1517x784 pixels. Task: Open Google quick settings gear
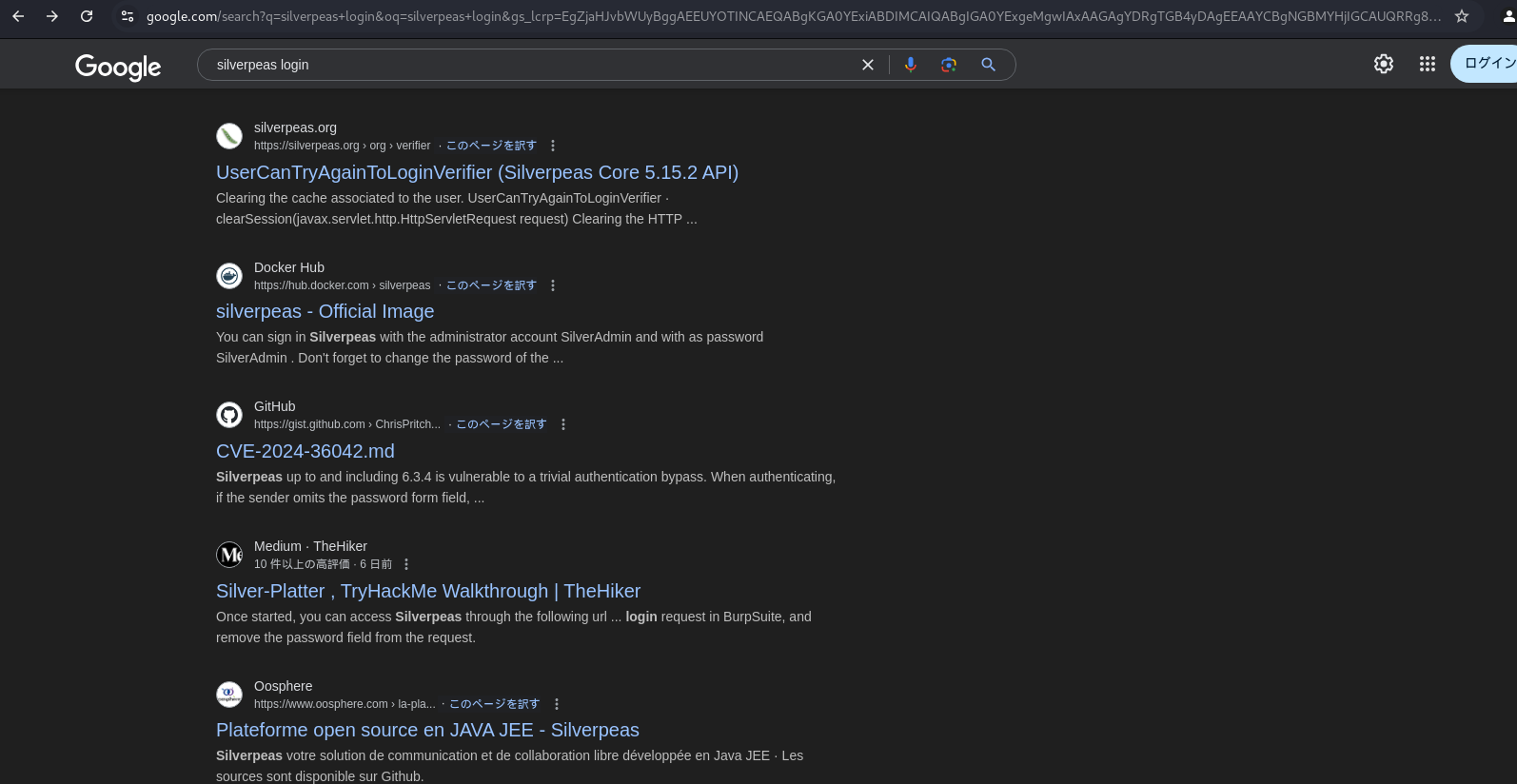point(1384,64)
